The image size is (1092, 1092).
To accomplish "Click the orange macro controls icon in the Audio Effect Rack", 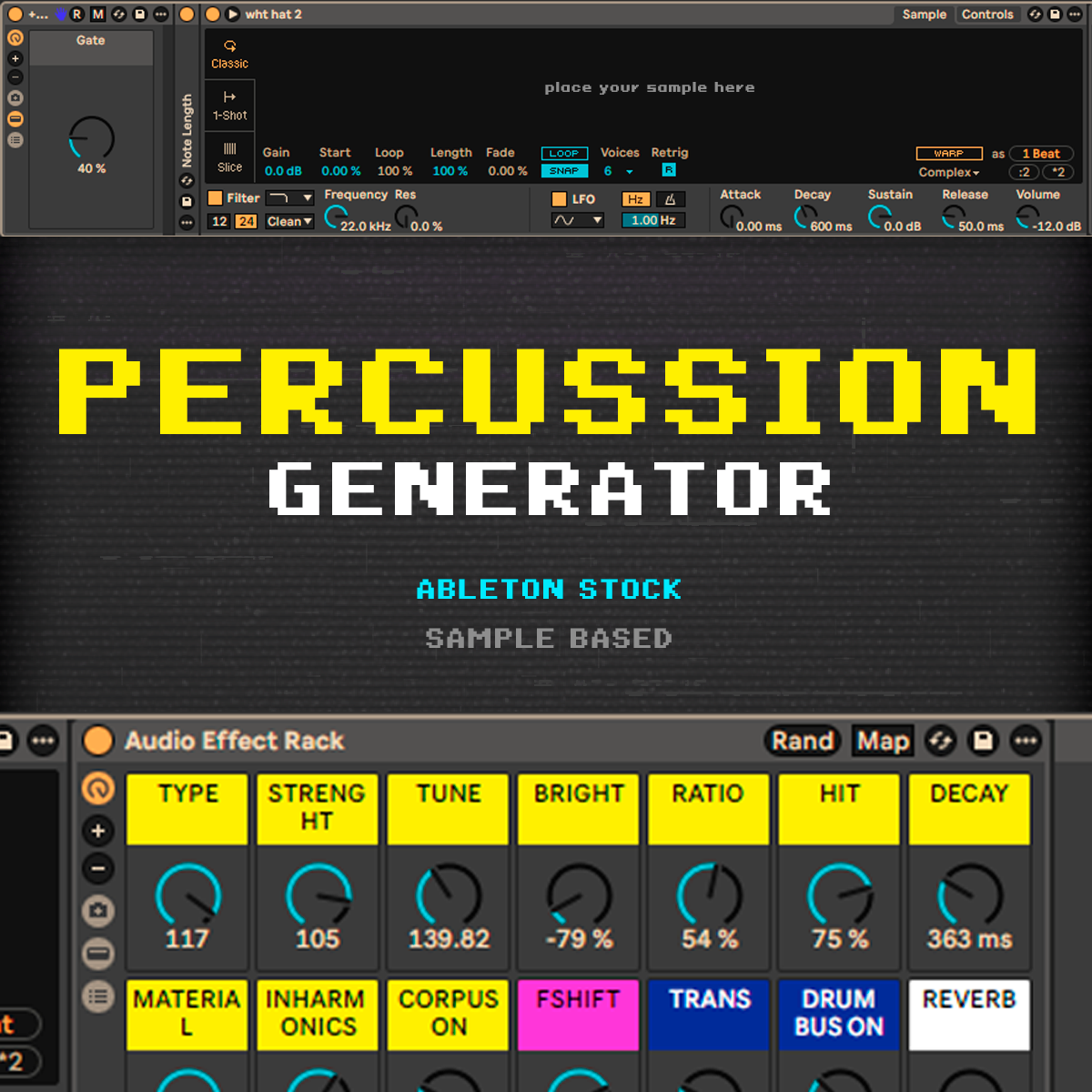I will (98, 788).
